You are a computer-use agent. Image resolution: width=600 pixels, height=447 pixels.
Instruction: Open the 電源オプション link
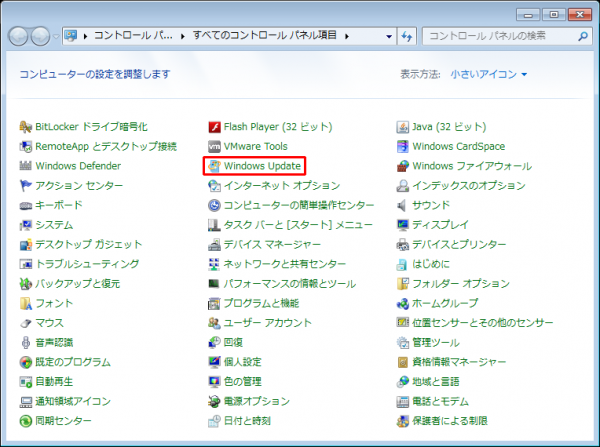coord(256,401)
